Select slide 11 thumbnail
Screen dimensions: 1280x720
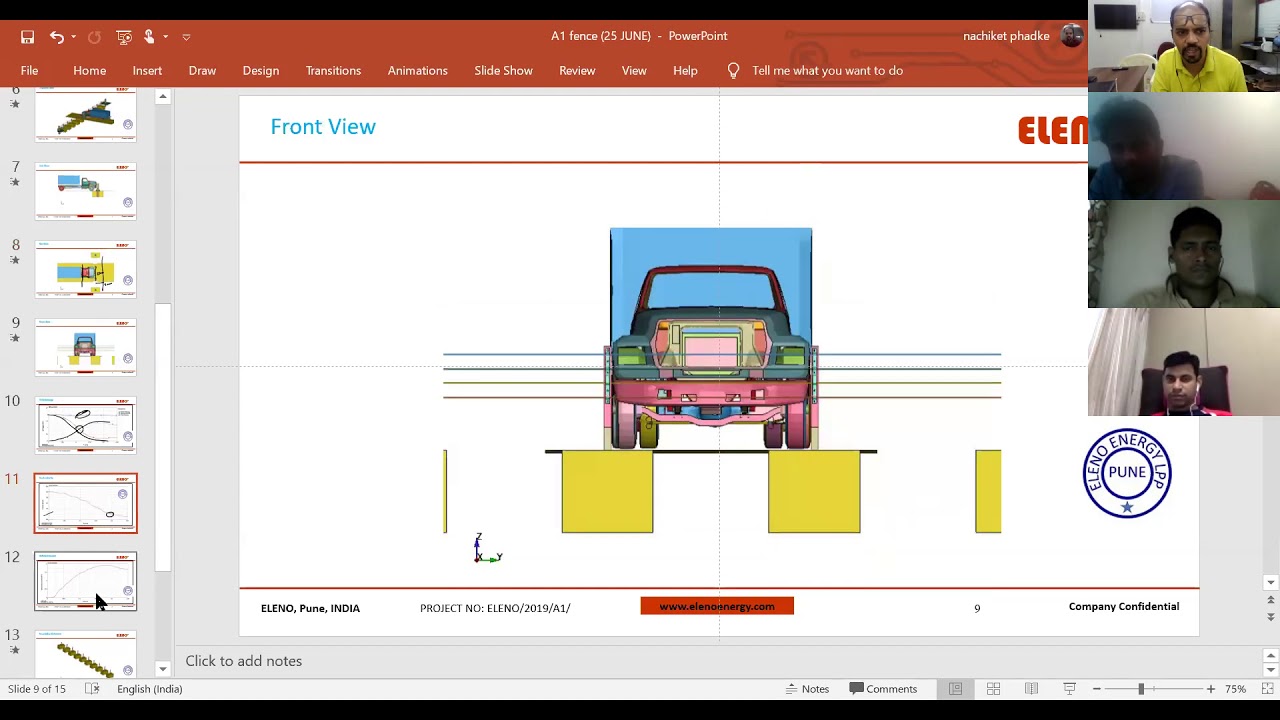coord(85,503)
